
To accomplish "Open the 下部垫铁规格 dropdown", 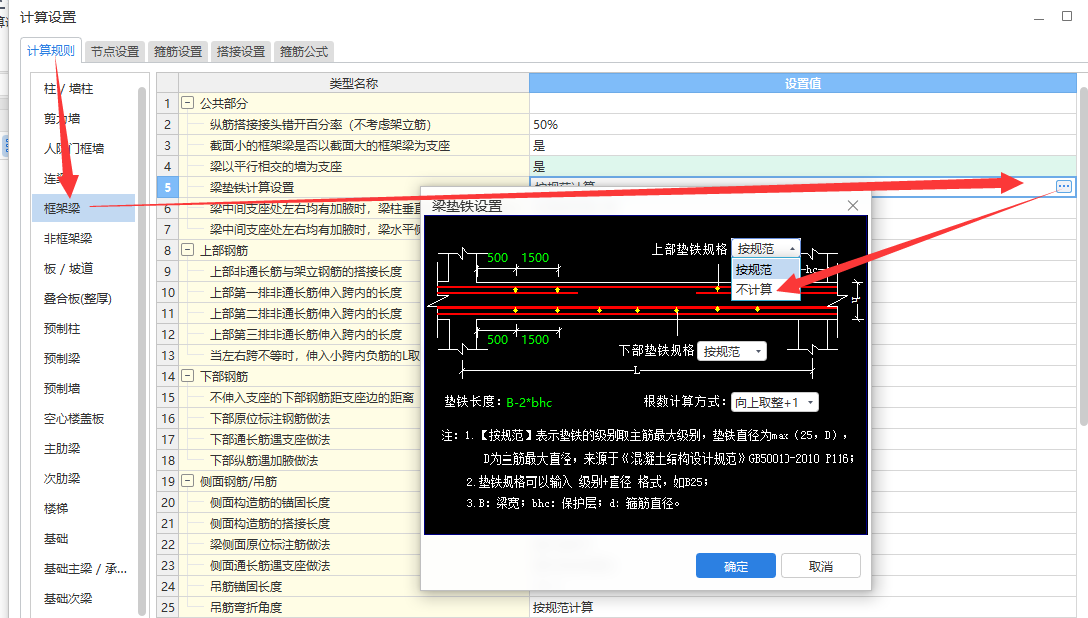I will tap(732, 352).
